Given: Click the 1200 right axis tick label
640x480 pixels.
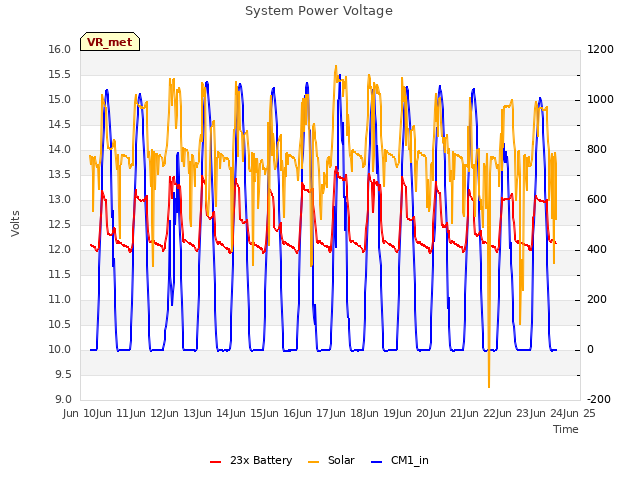Looking at the screenshot, I should (600, 49).
